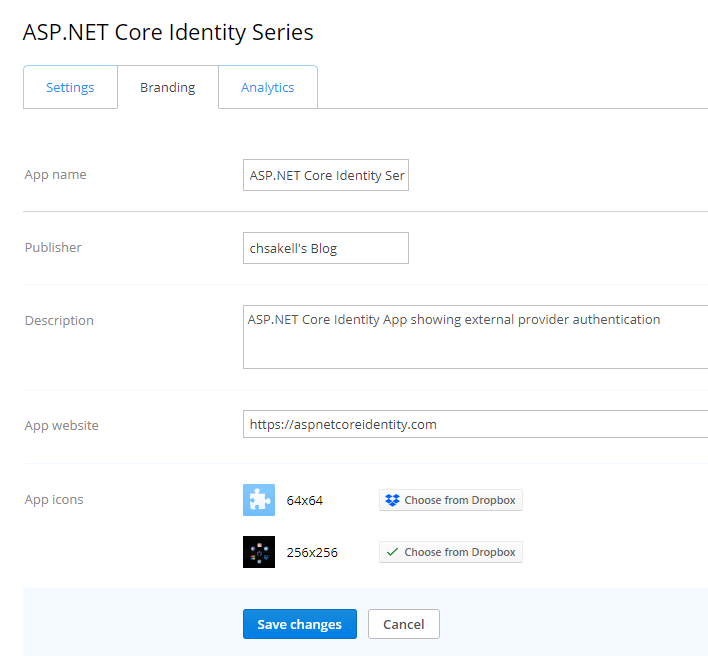
Task: Switch to the Settings tab
Action: (x=70, y=87)
